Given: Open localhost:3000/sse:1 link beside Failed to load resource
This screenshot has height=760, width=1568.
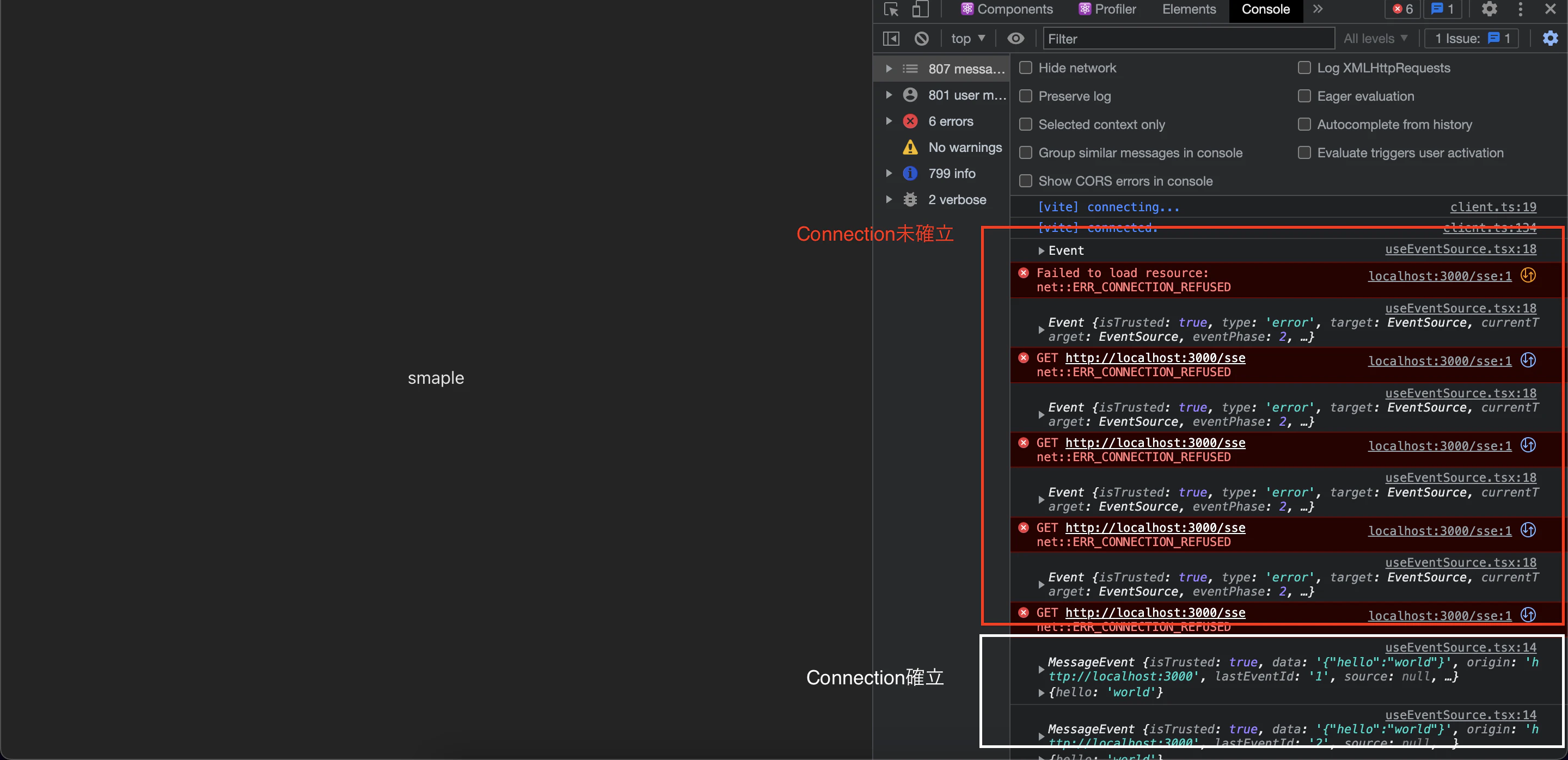Looking at the screenshot, I should (1440, 277).
